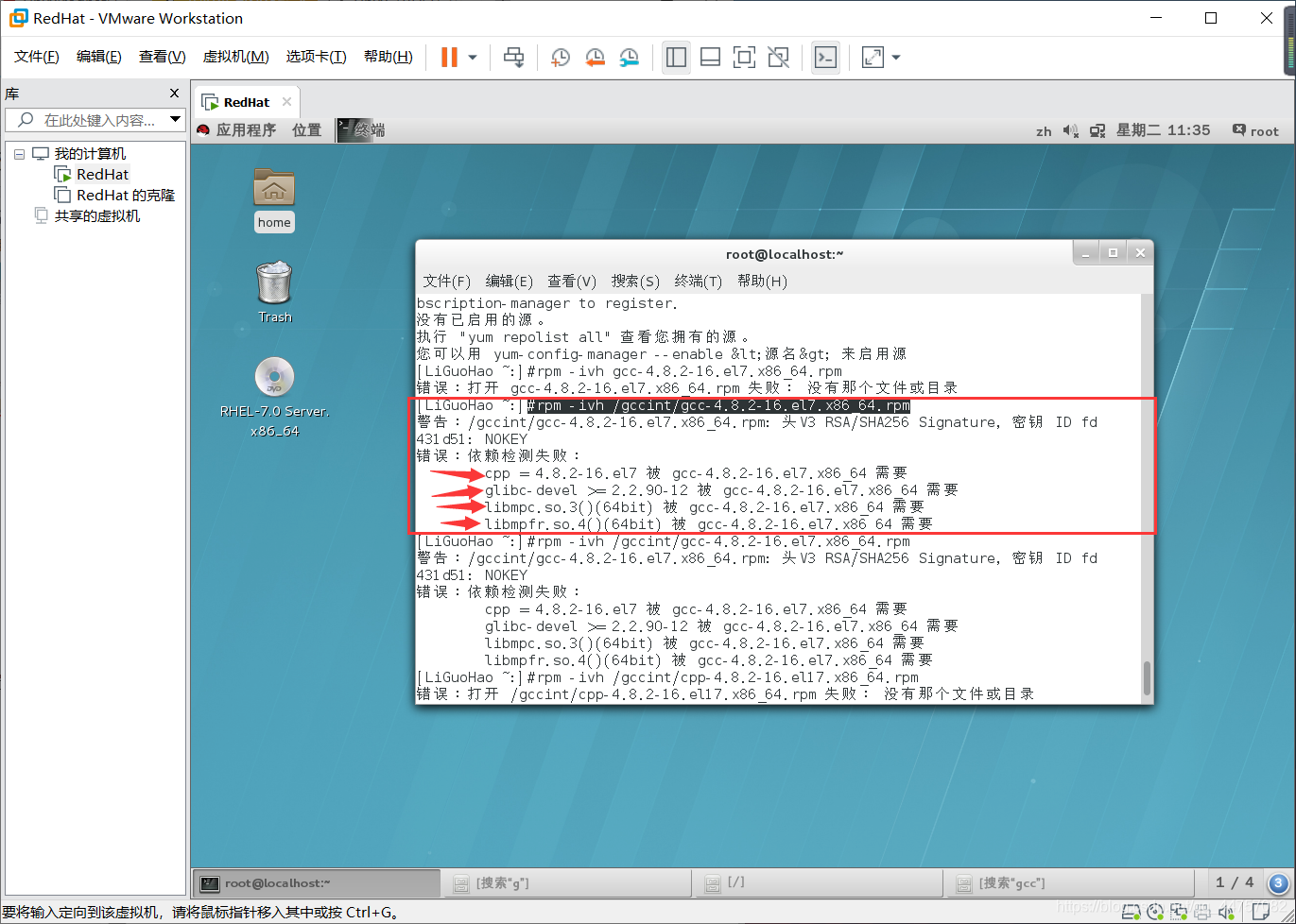Select the home folder desktop icon
Viewport: 1296px width, 924px height.
[274, 200]
